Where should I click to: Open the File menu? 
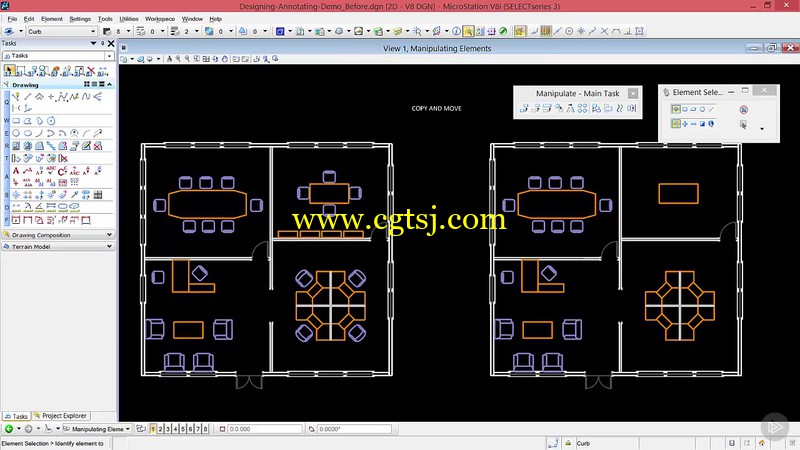tap(12, 19)
